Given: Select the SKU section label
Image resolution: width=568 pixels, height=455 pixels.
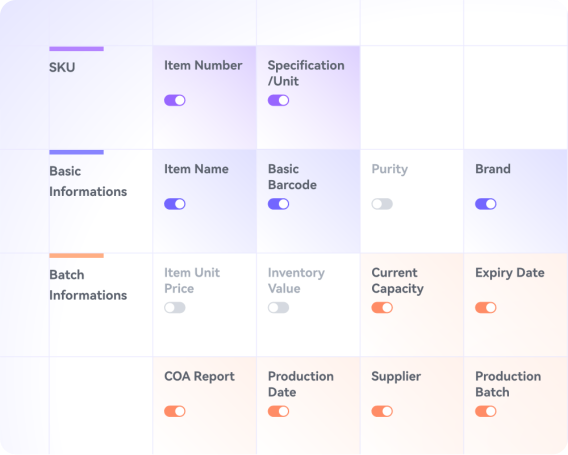Looking at the screenshot, I should (x=62, y=67).
